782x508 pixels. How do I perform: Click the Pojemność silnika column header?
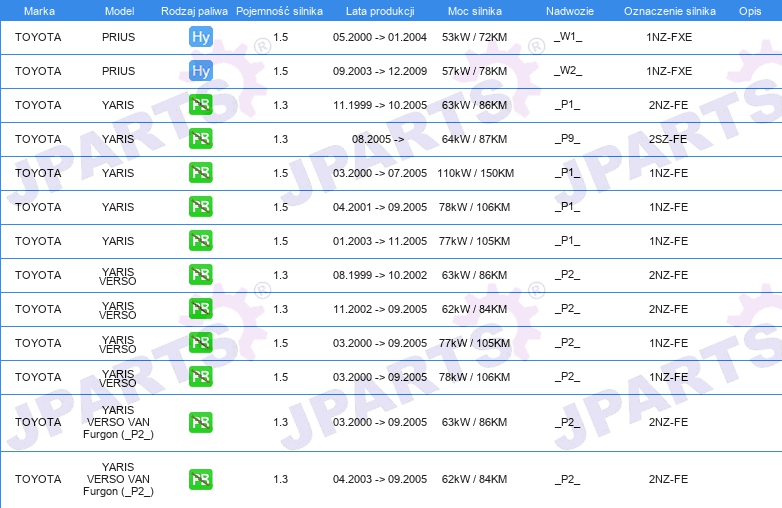point(279,11)
